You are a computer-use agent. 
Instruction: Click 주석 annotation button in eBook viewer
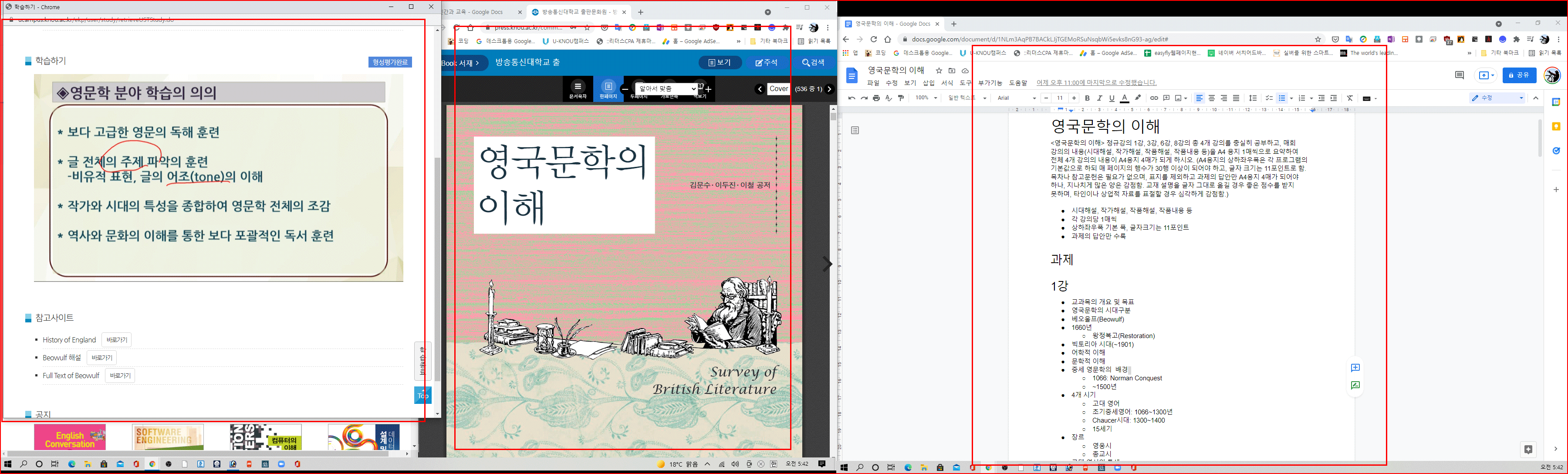(766, 63)
